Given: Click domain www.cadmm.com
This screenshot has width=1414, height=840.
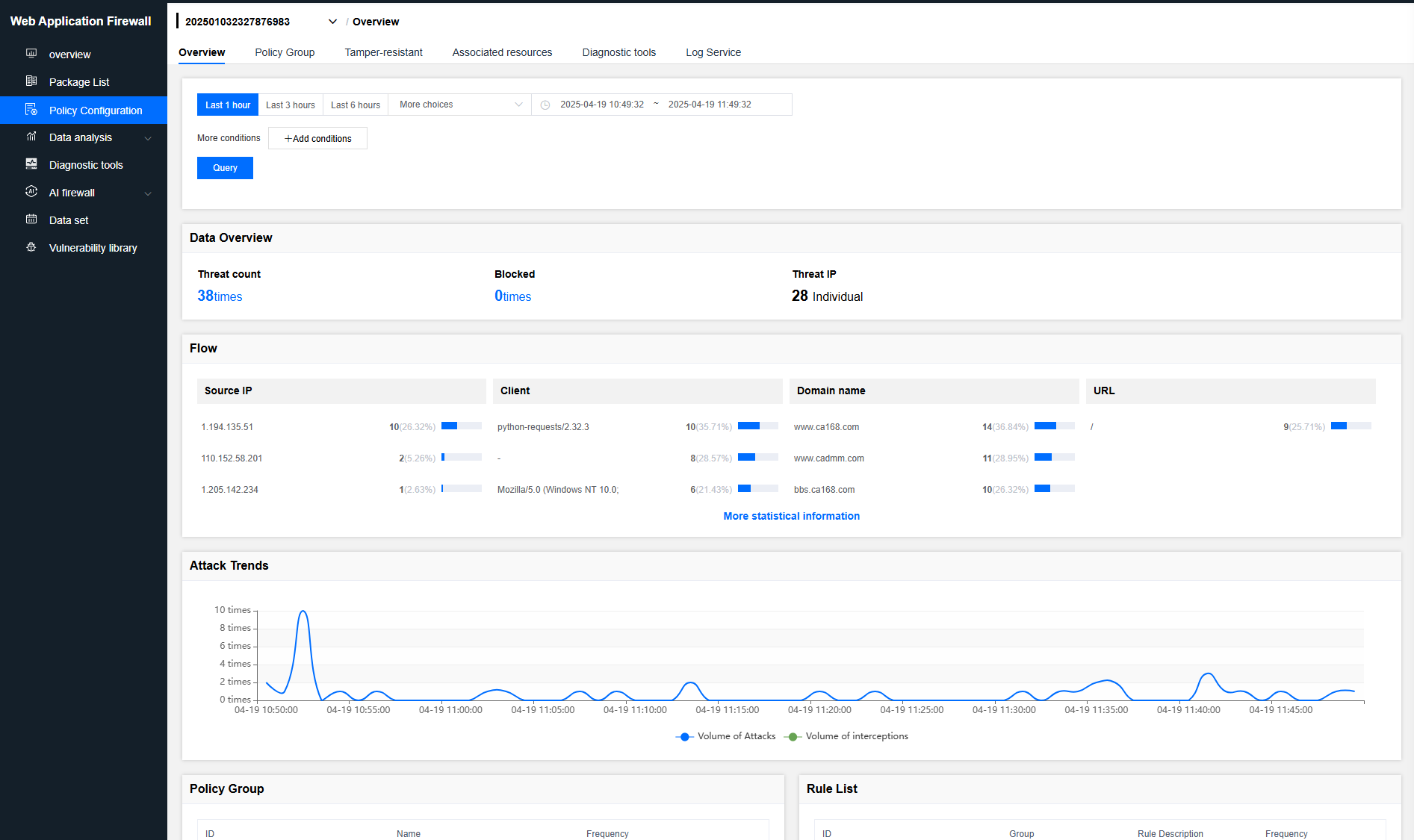Looking at the screenshot, I should coord(828,458).
